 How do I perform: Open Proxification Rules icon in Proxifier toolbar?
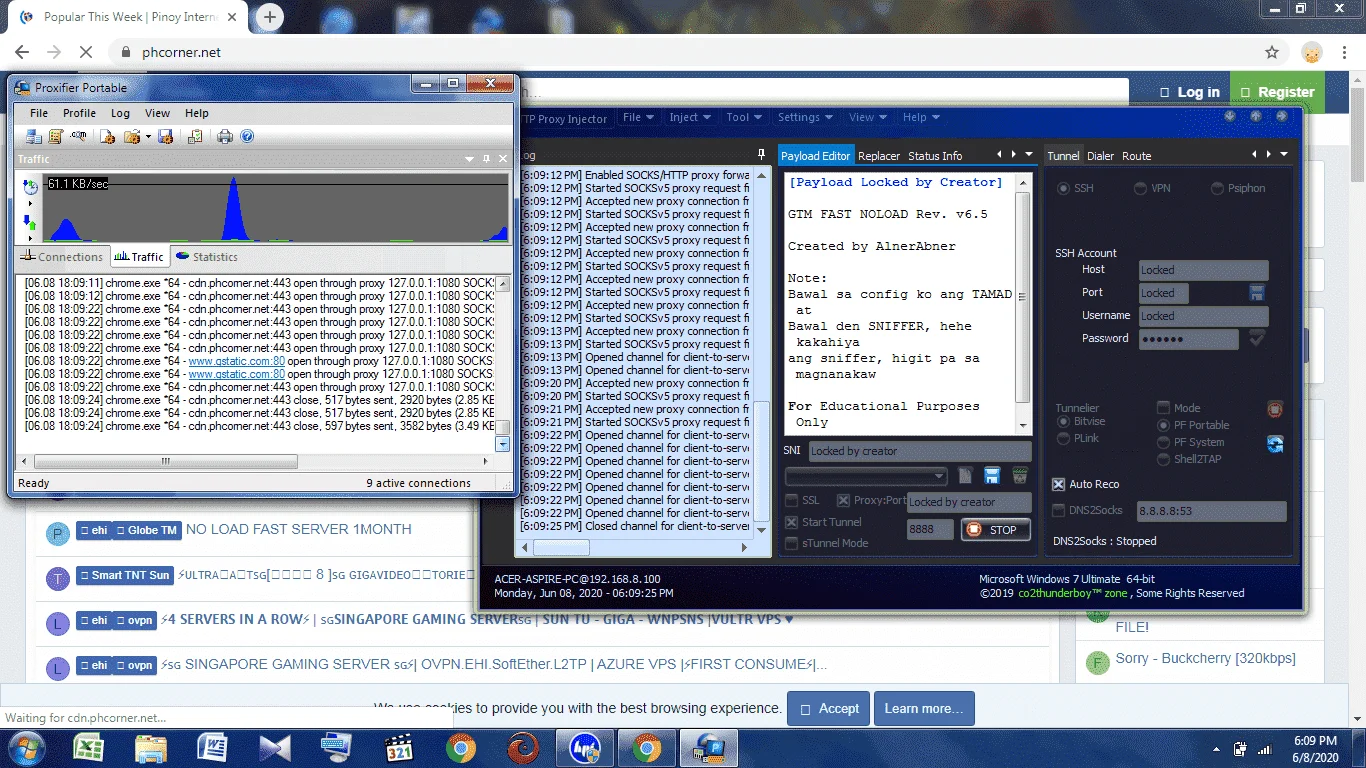point(56,136)
